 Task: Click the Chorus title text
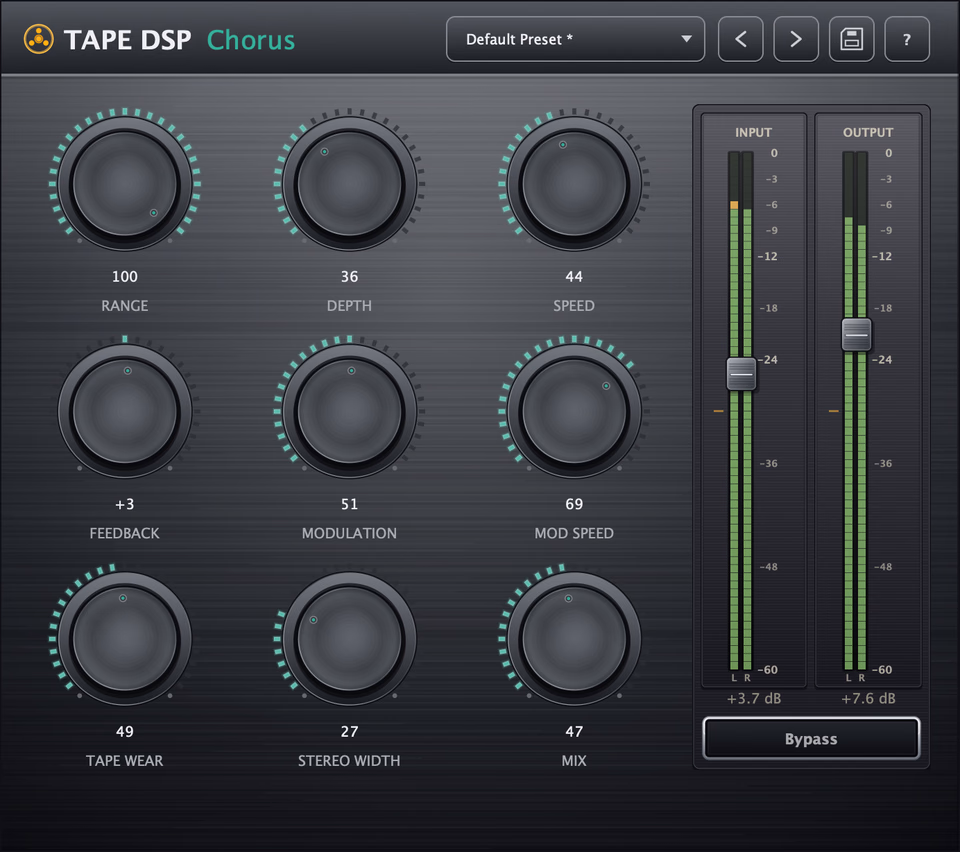pyautogui.click(x=251, y=40)
